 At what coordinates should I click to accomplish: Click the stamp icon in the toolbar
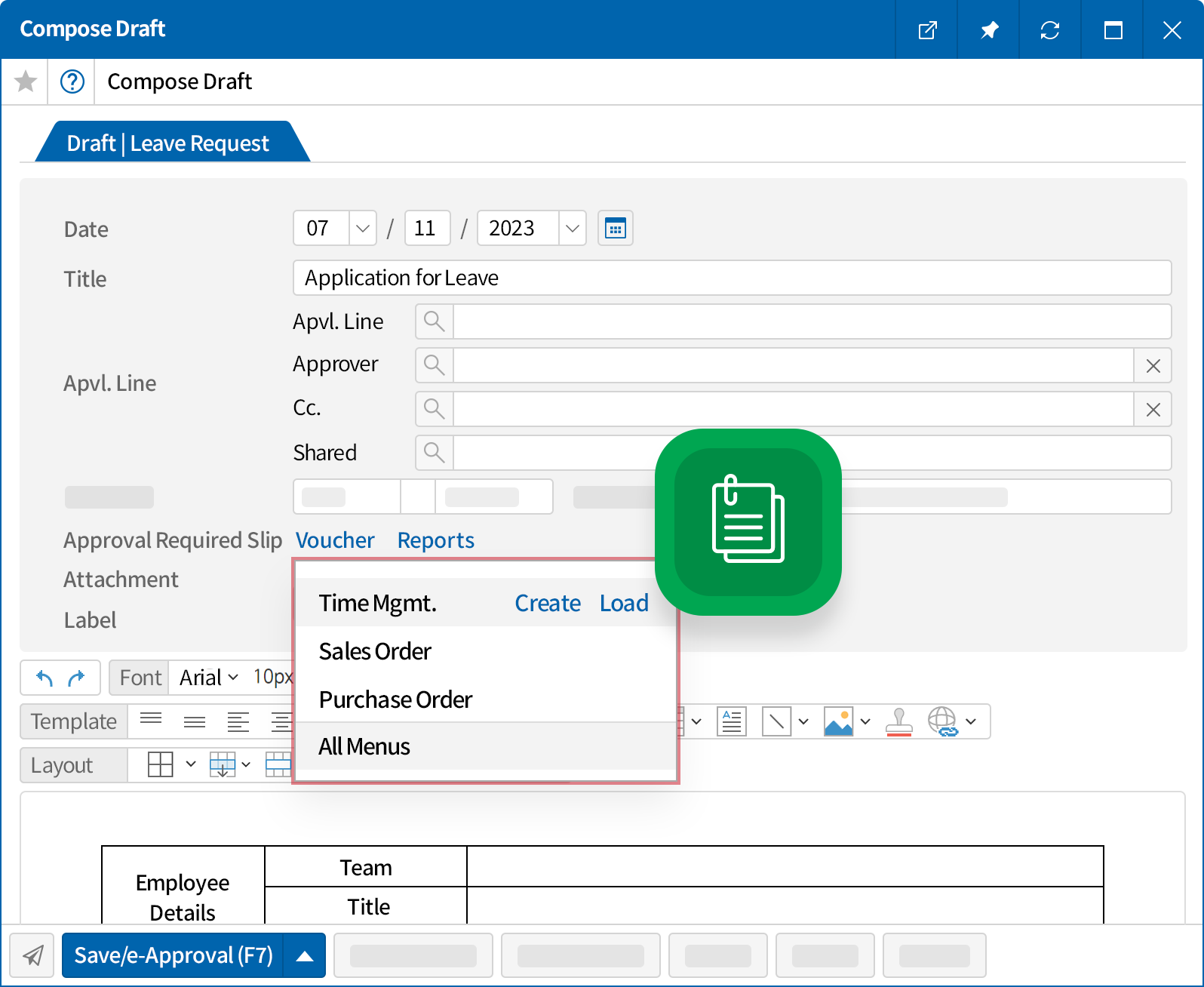898,721
